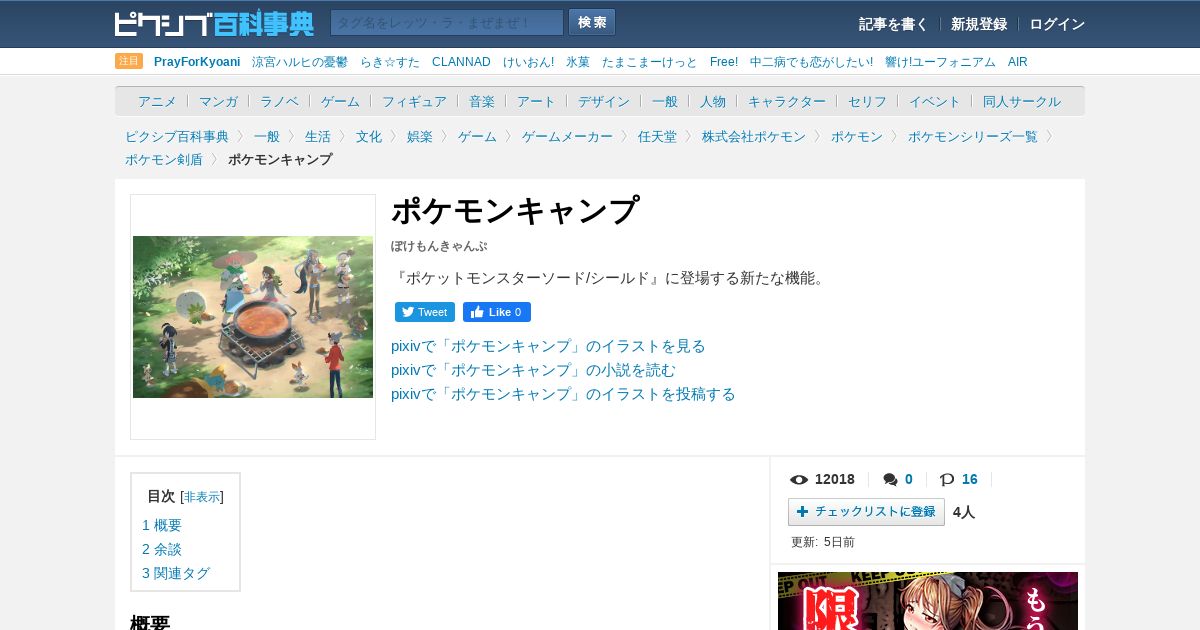The height and width of the screenshot is (630, 1200).
Task: Select the アート category tab
Action: (536, 101)
